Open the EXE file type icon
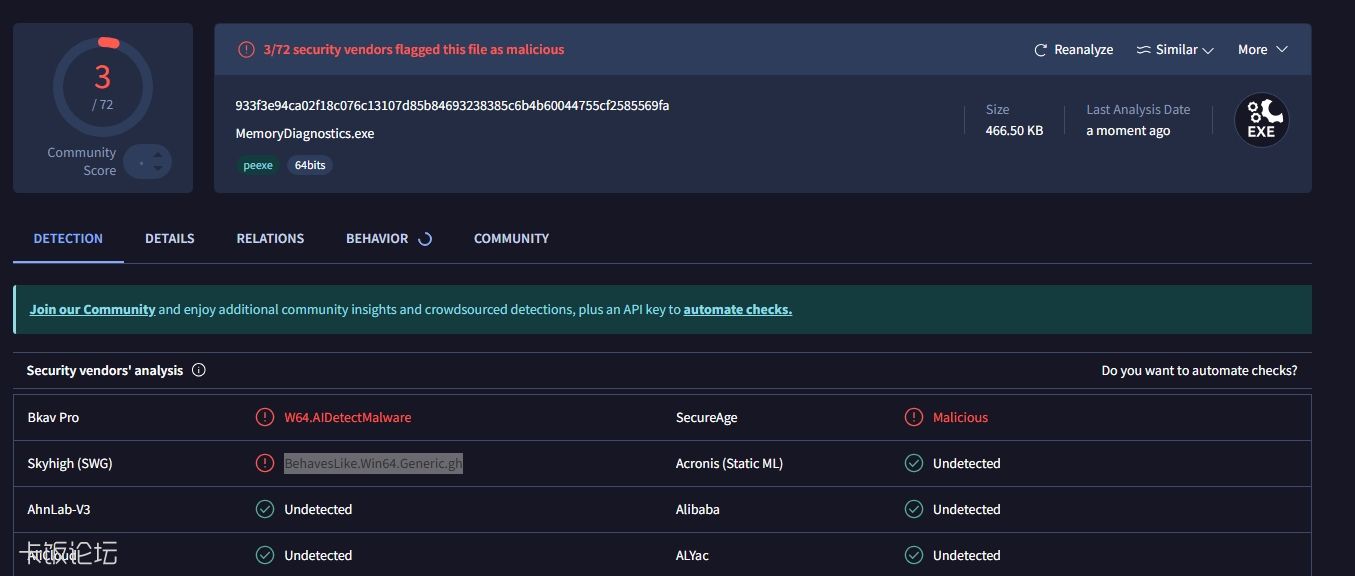The height and width of the screenshot is (576, 1355). [x=1261, y=119]
